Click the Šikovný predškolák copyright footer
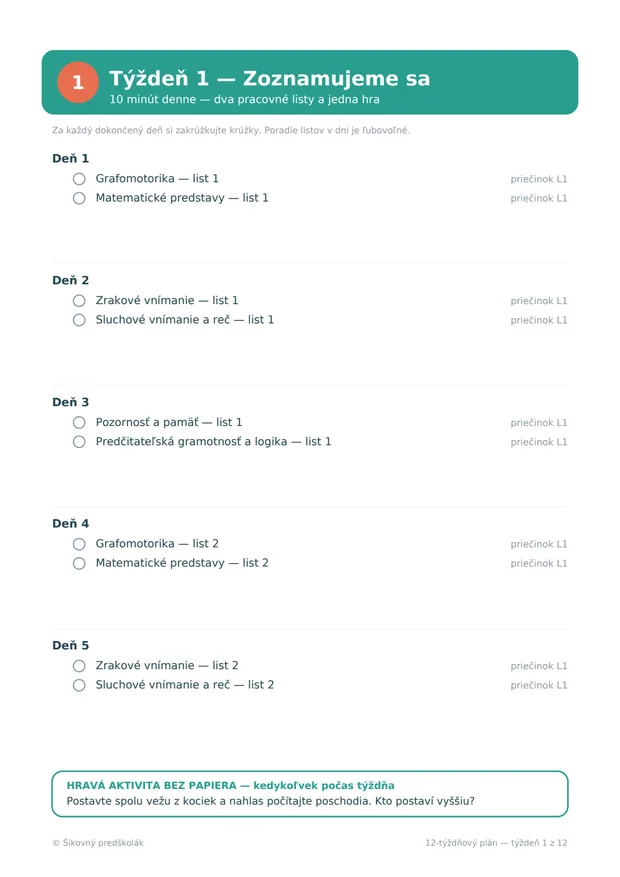The height and width of the screenshot is (877, 620). pyautogui.click(x=98, y=843)
